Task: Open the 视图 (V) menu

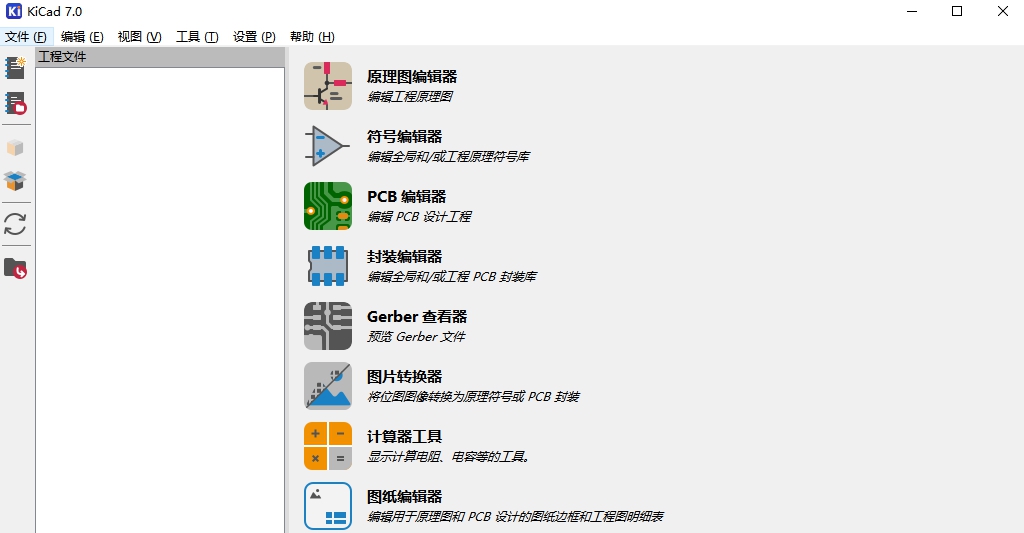Action: [x=139, y=37]
